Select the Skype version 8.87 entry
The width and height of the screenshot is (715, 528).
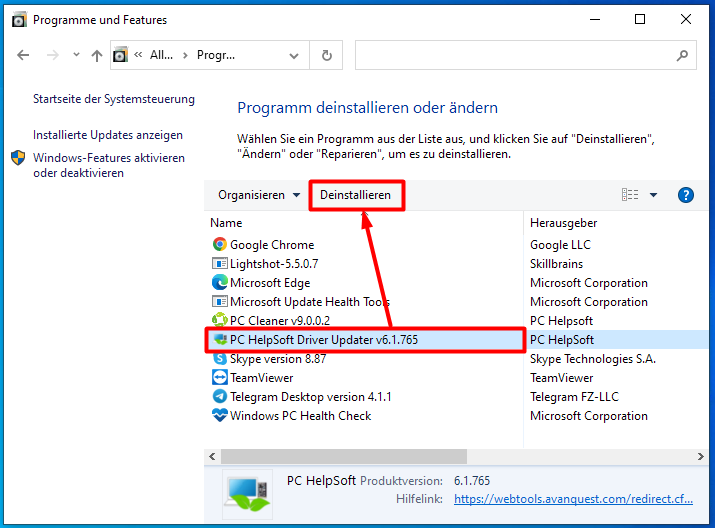278,359
